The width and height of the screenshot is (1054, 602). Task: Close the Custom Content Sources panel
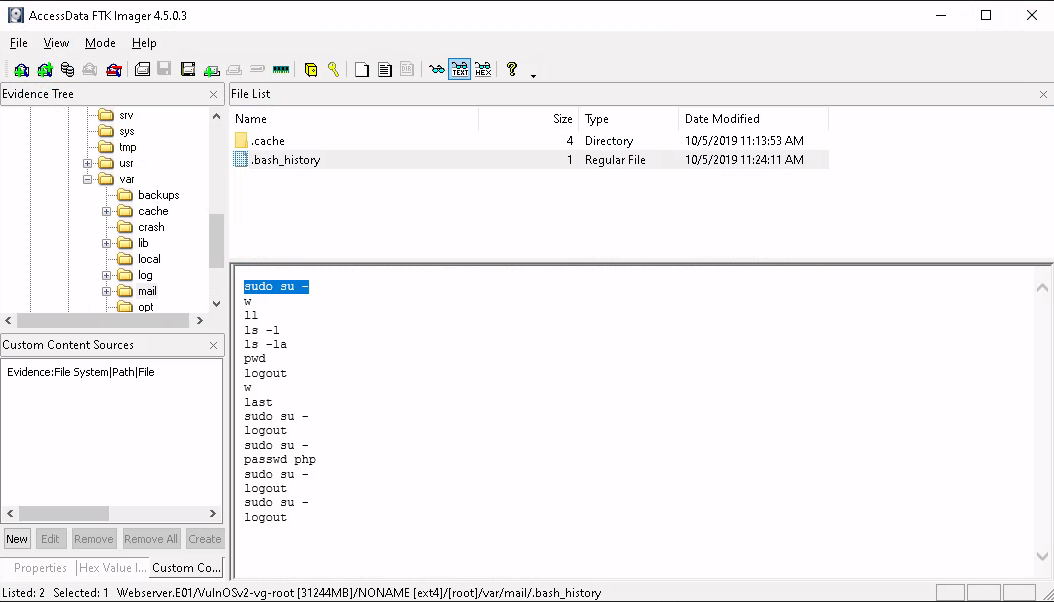(x=213, y=345)
